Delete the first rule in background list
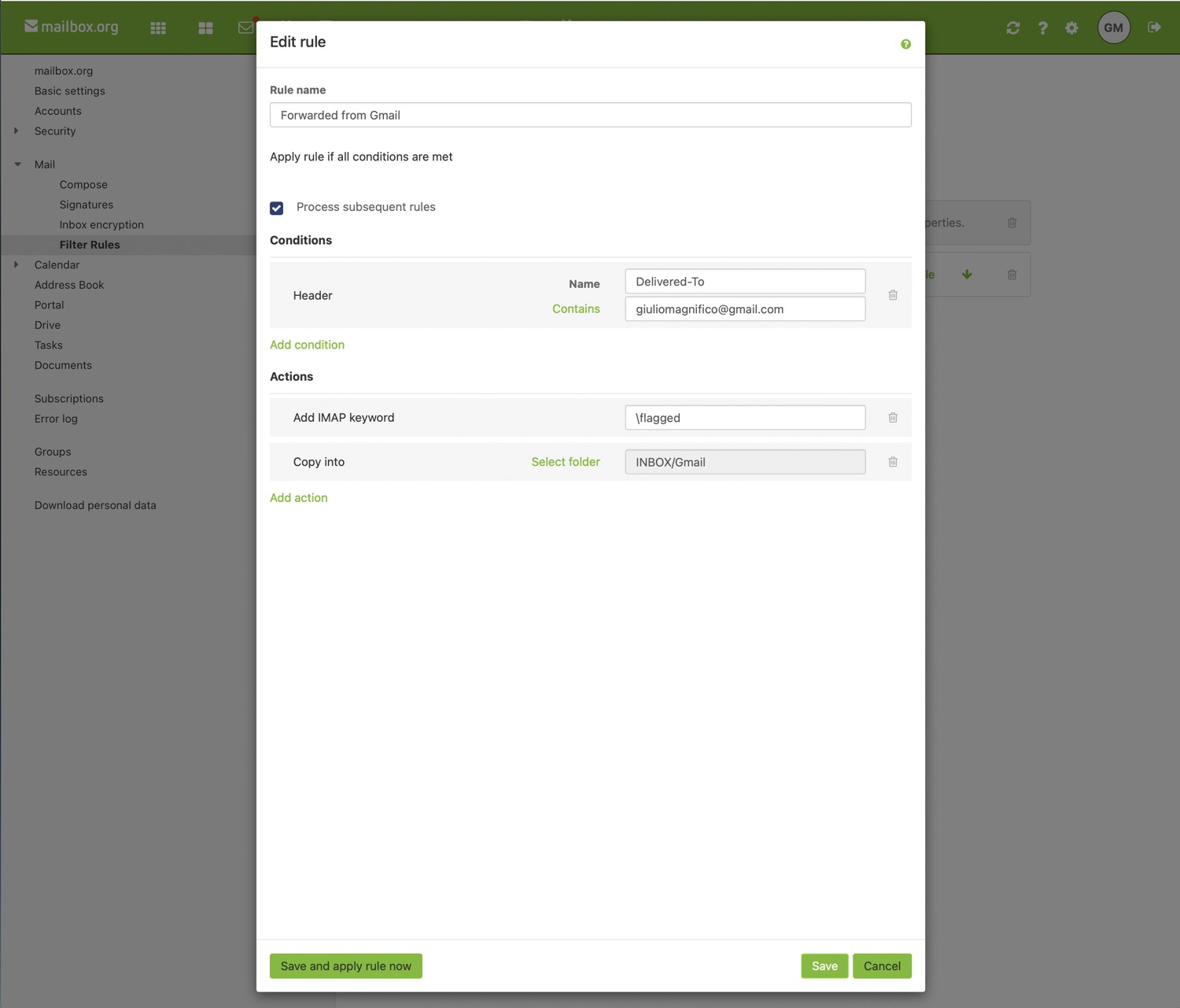Image resolution: width=1180 pixels, height=1008 pixels. click(1012, 223)
